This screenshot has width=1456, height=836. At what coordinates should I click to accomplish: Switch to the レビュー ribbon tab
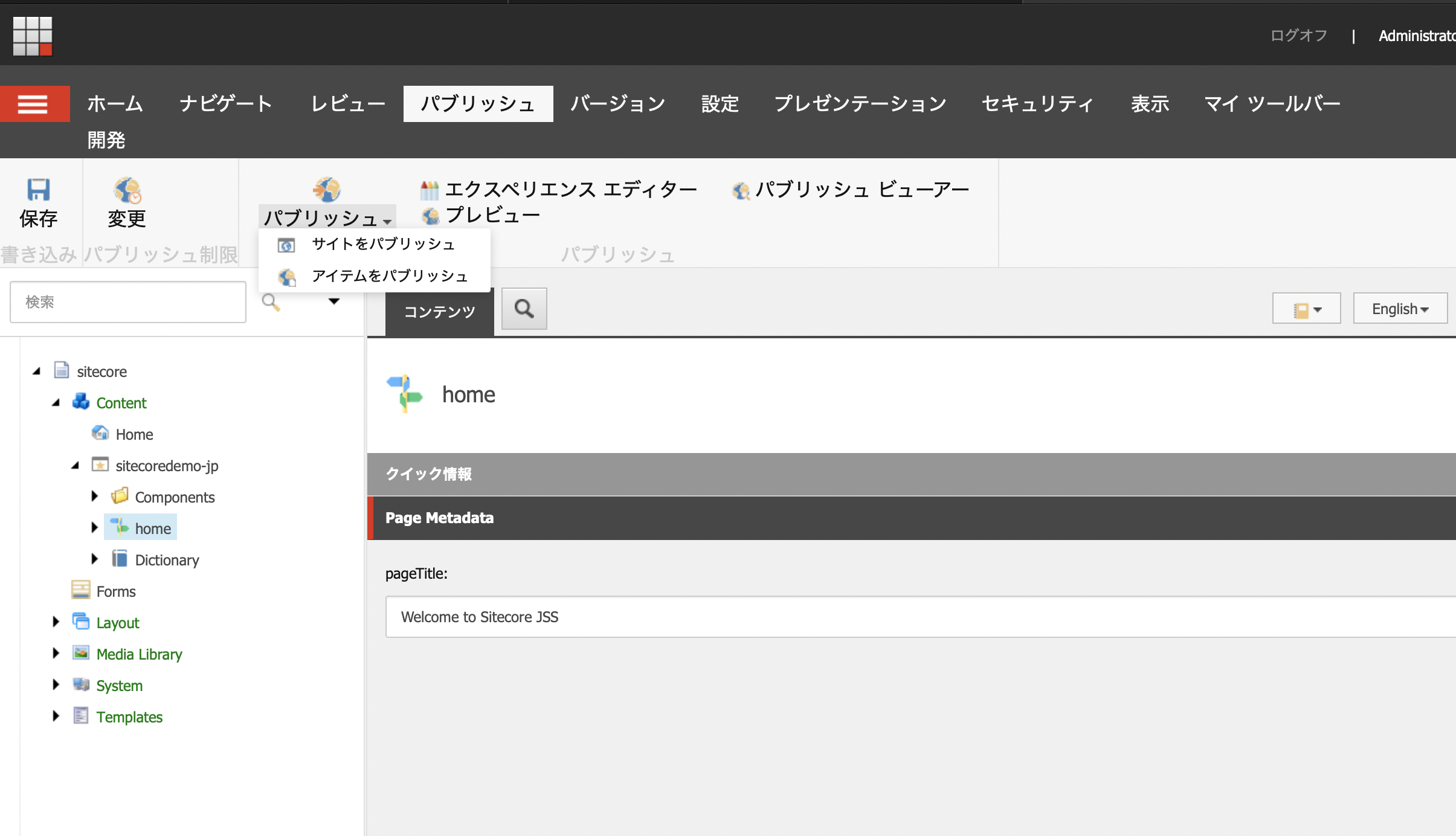pos(348,104)
